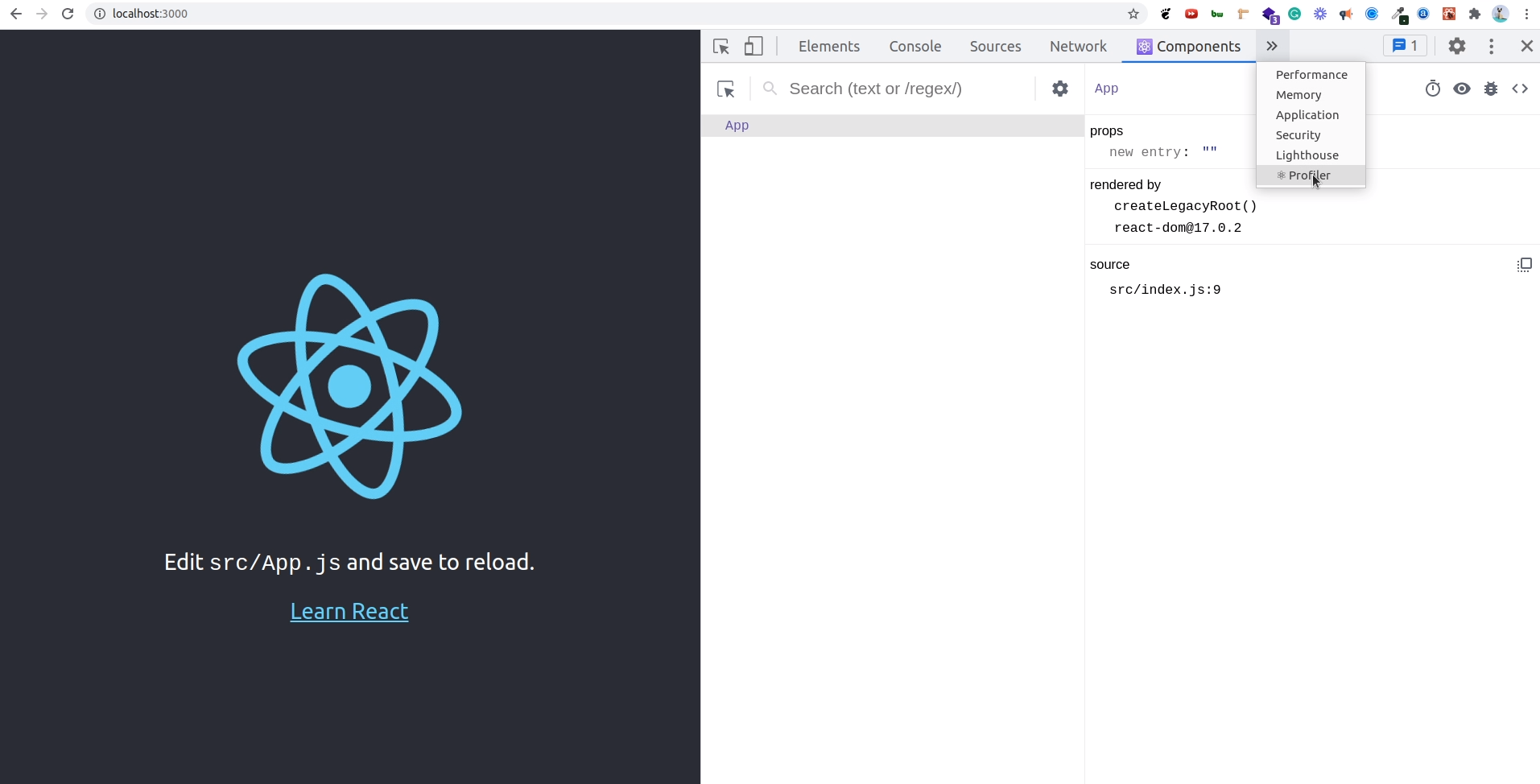The height and width of the screenshot is (784, 1540).
Task: Choose Lighthouse from the overflow menu
Action: click(x=1311, y=155)
